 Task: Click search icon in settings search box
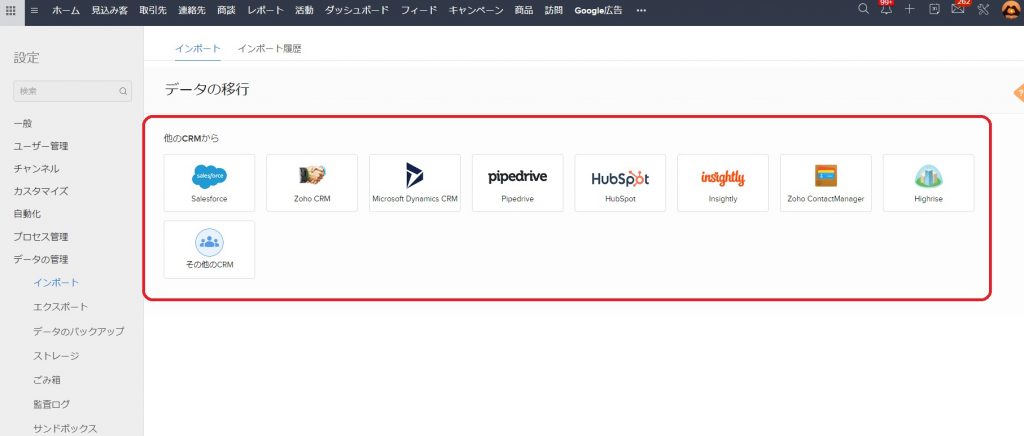123,91
